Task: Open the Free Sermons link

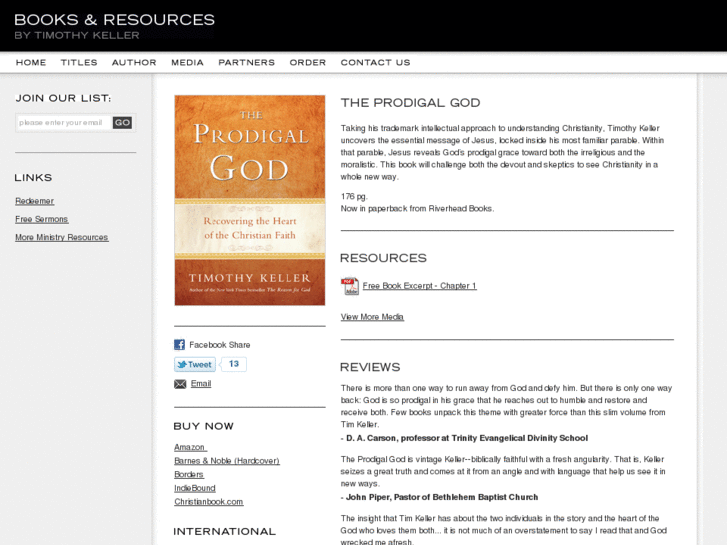Action: (x=42, y=219)
